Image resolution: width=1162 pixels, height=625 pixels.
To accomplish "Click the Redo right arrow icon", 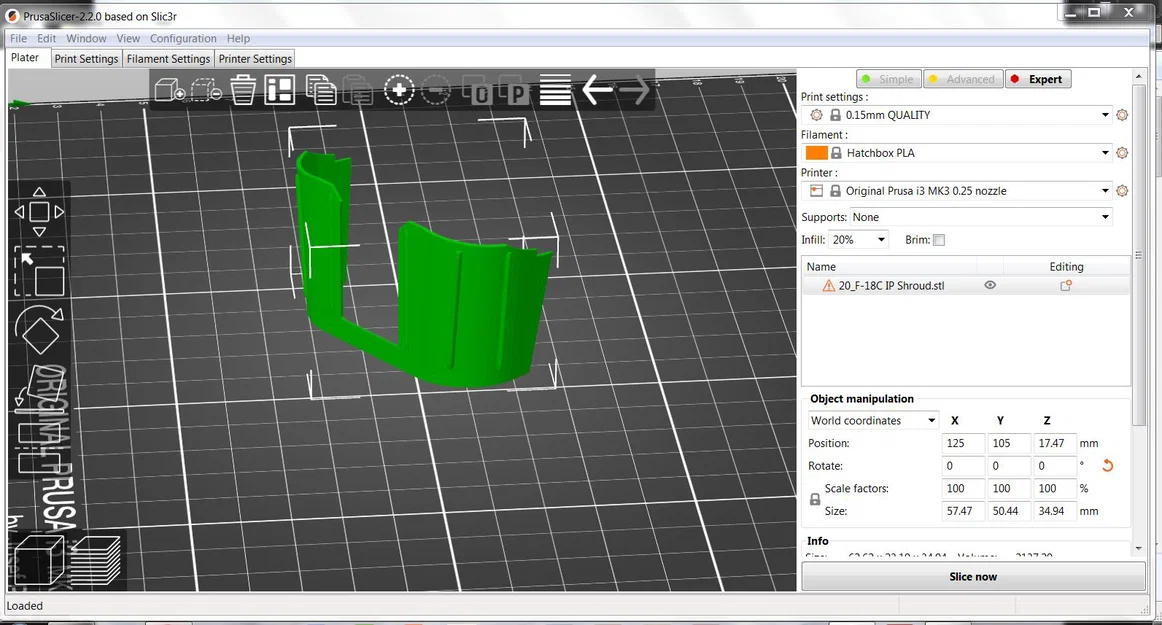I will (x=634, y=90).
